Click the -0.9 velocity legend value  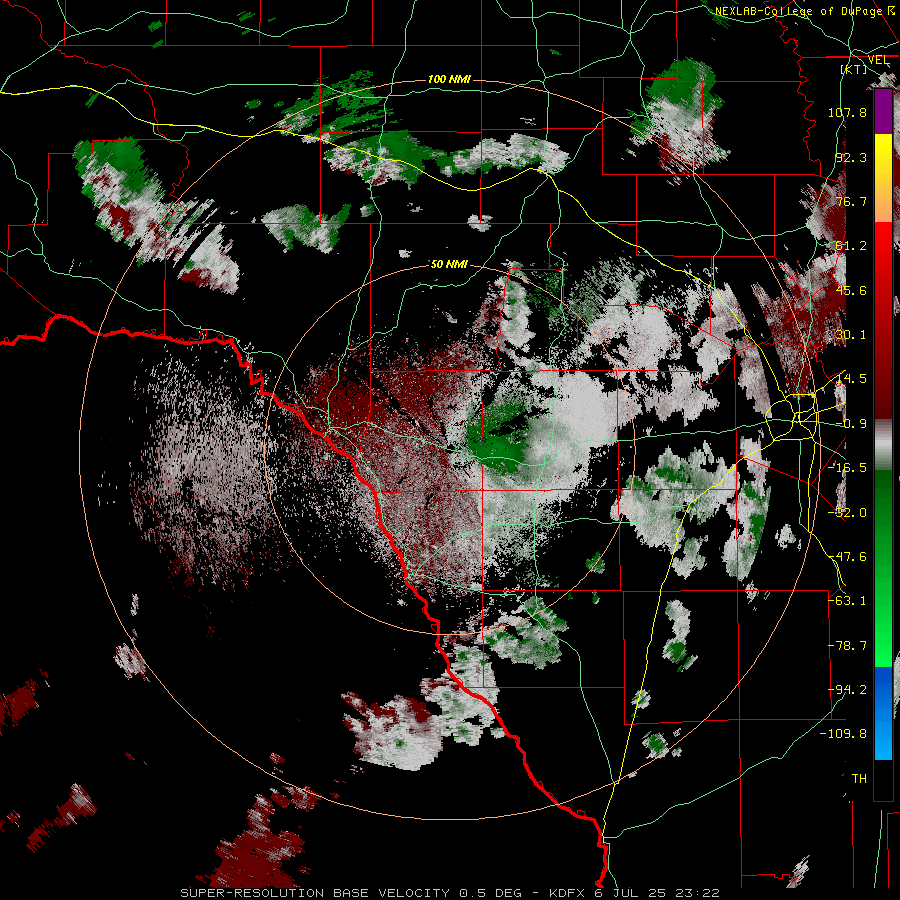(x=851, y=424)
